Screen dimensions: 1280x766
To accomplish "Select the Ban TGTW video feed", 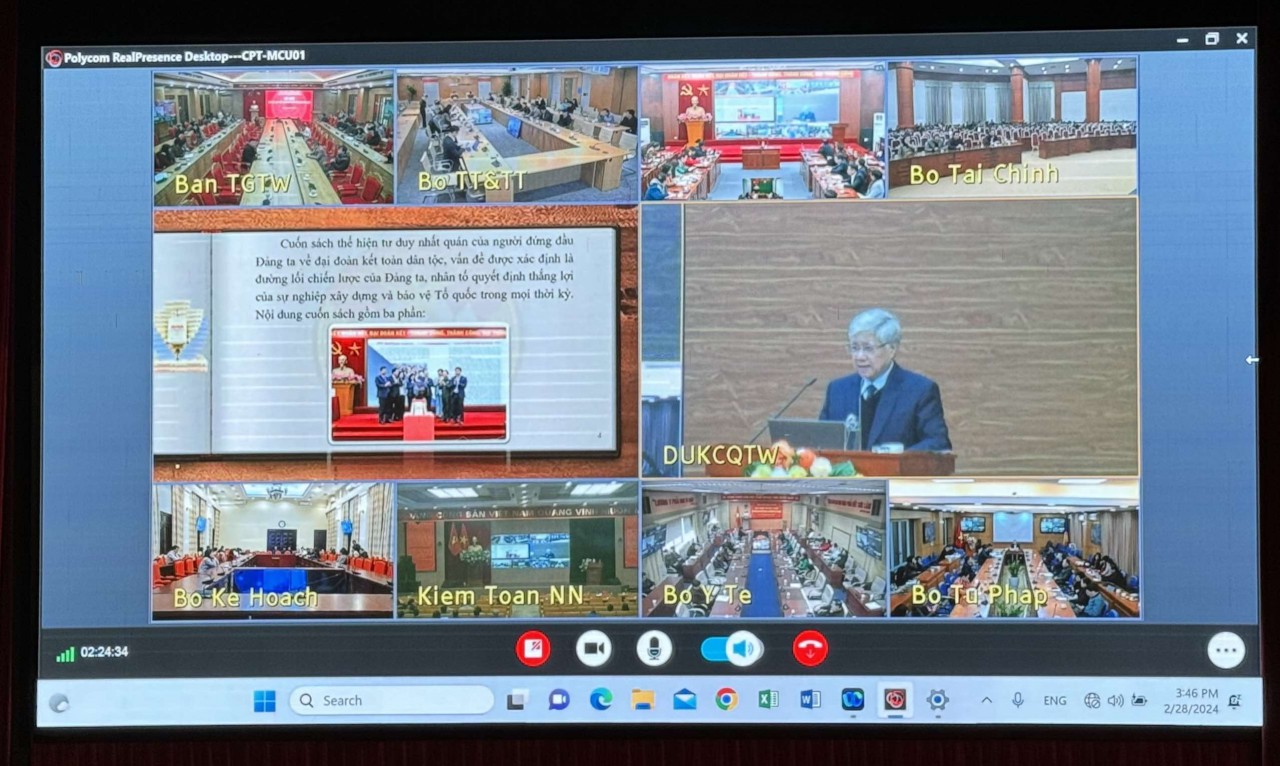I will coord(273,137).
